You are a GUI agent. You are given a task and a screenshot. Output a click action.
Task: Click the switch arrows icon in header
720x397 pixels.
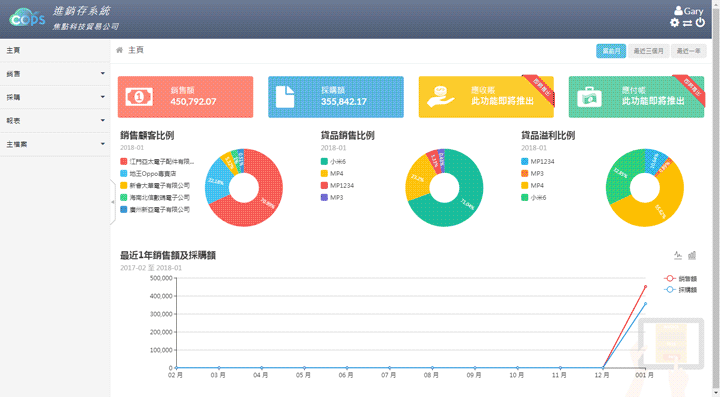[687, 22]
